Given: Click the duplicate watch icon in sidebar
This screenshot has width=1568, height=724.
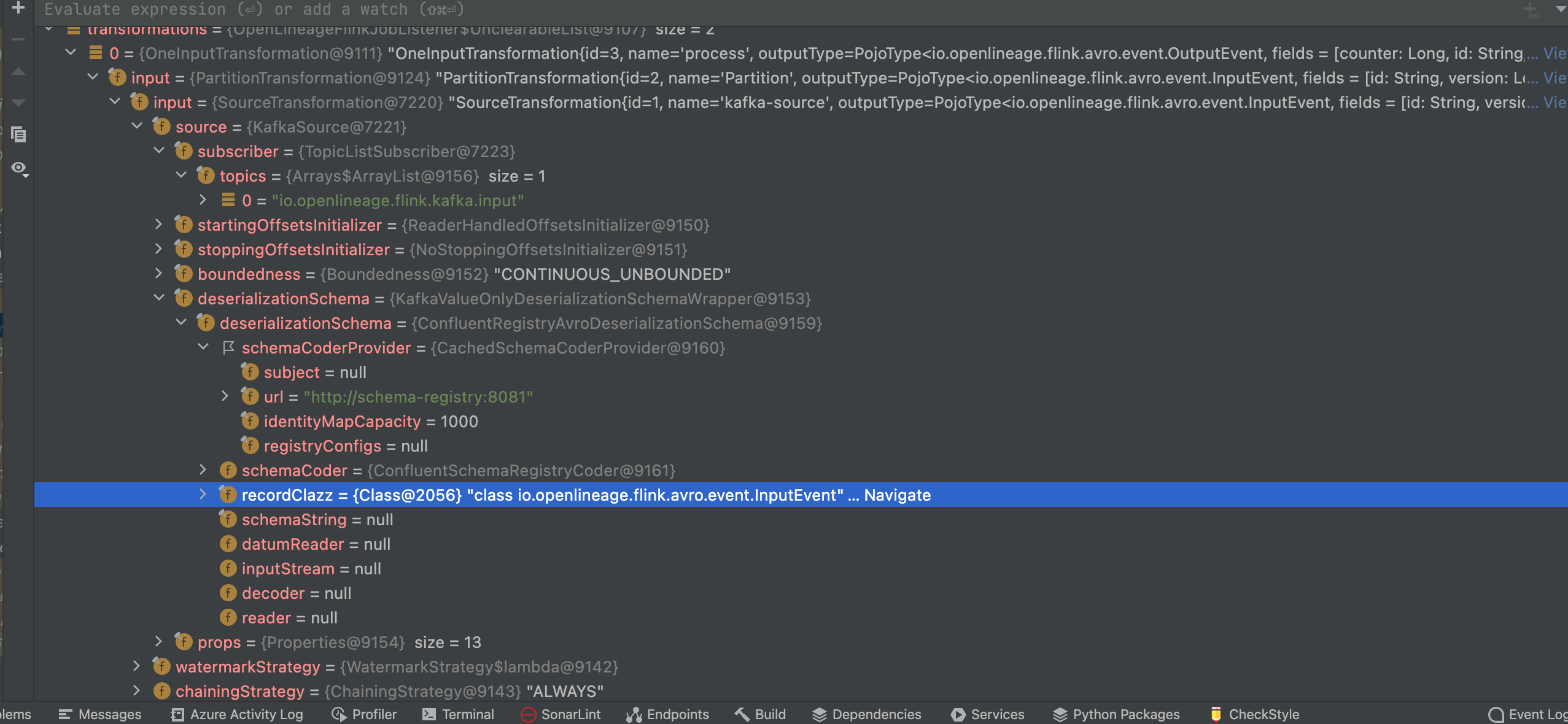Looking at the screenshot, I should tap(19, 134).
